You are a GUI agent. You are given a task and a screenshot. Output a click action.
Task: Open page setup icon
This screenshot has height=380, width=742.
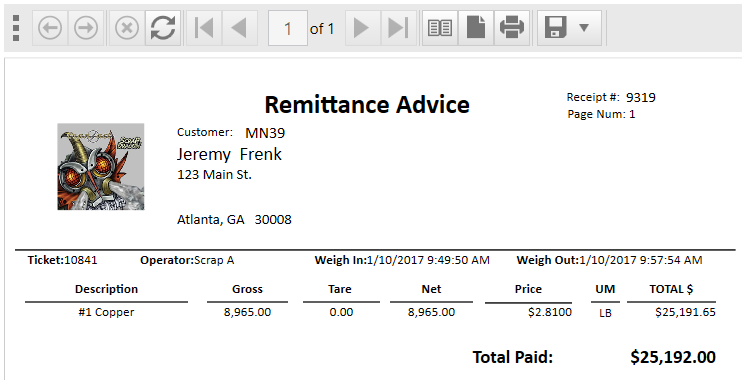pyautogui.click(x=476, y=28)
